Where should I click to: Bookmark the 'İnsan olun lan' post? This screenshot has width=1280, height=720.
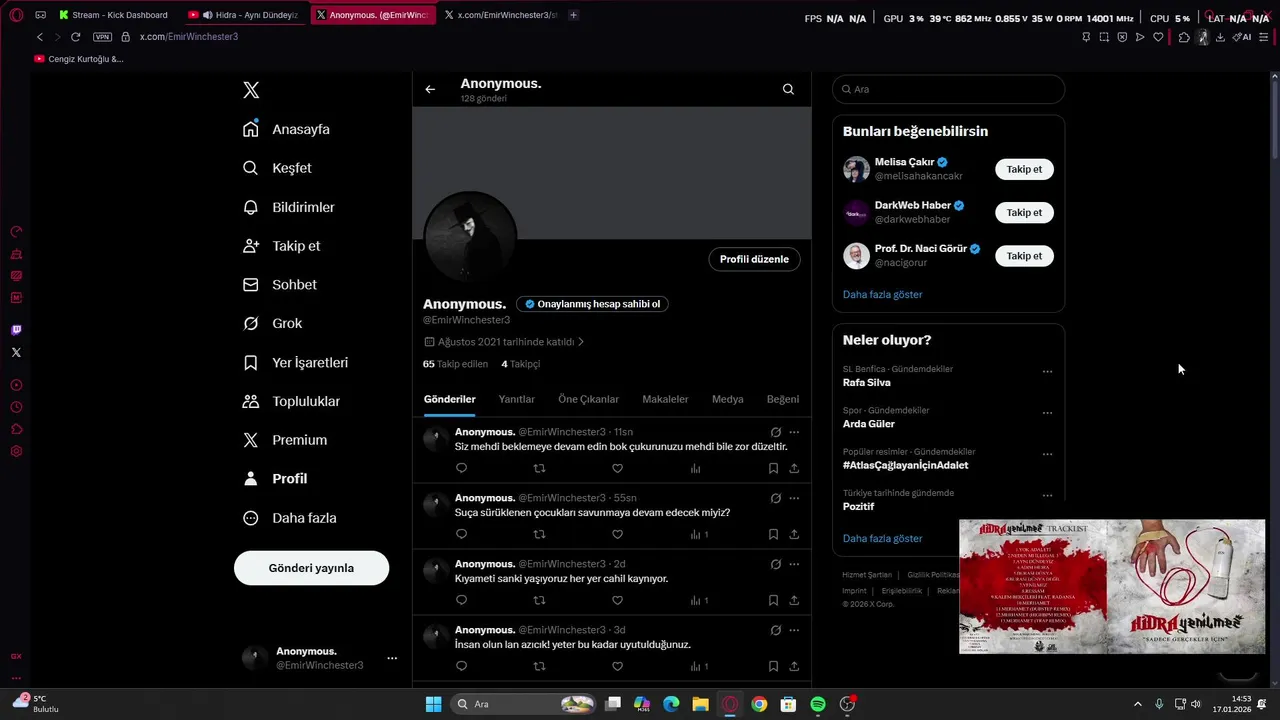click(x=773, y=666)
